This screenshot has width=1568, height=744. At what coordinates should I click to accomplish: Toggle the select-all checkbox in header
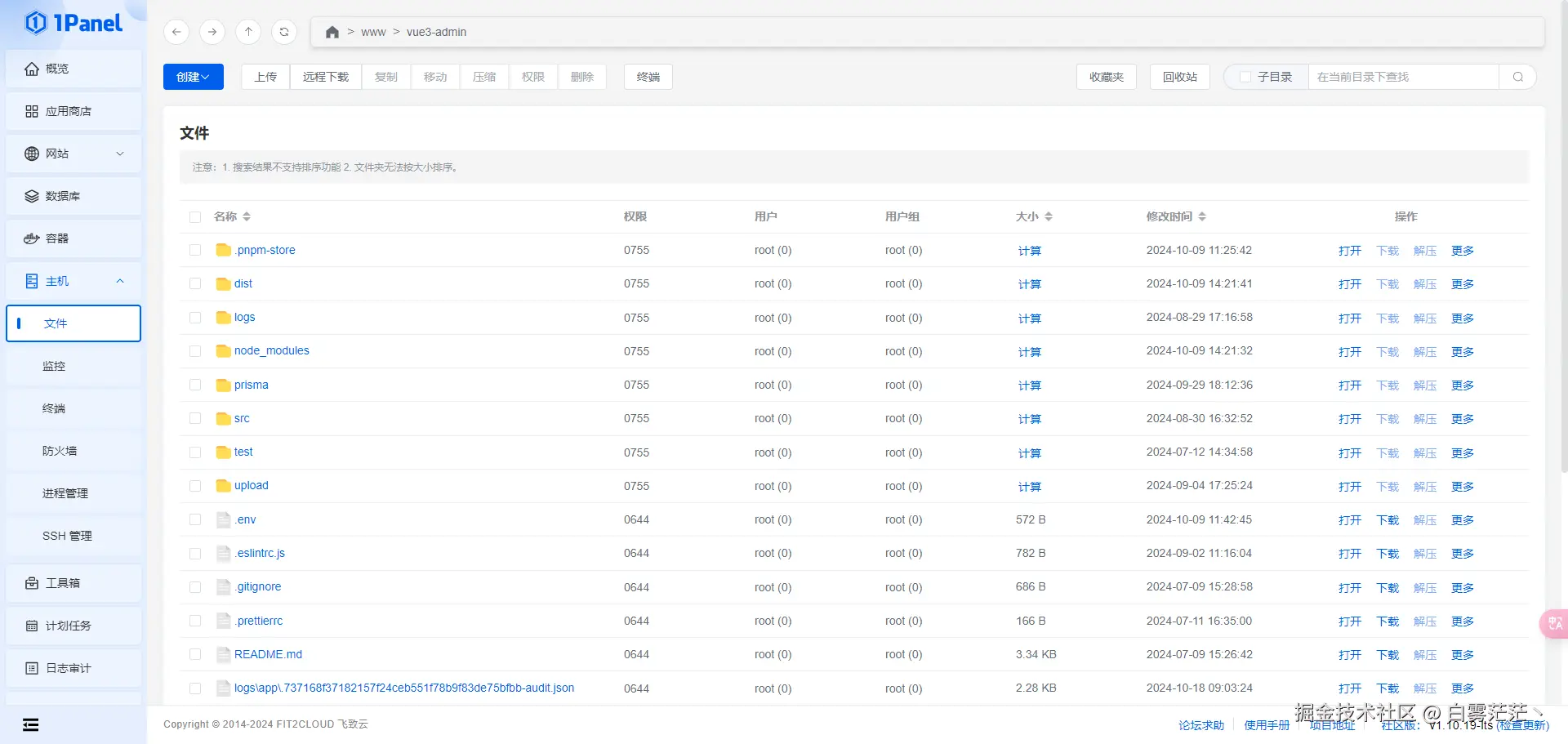click(x=195, y=217)
